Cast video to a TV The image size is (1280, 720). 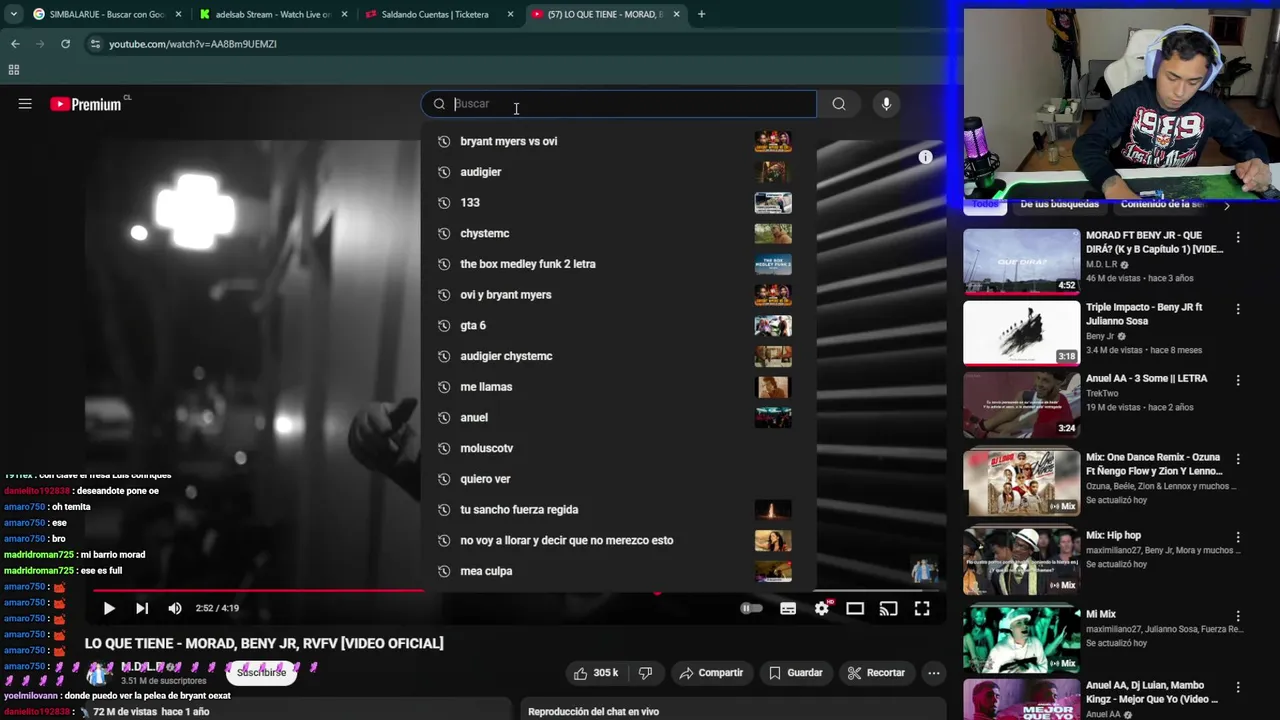pos(889,608)
